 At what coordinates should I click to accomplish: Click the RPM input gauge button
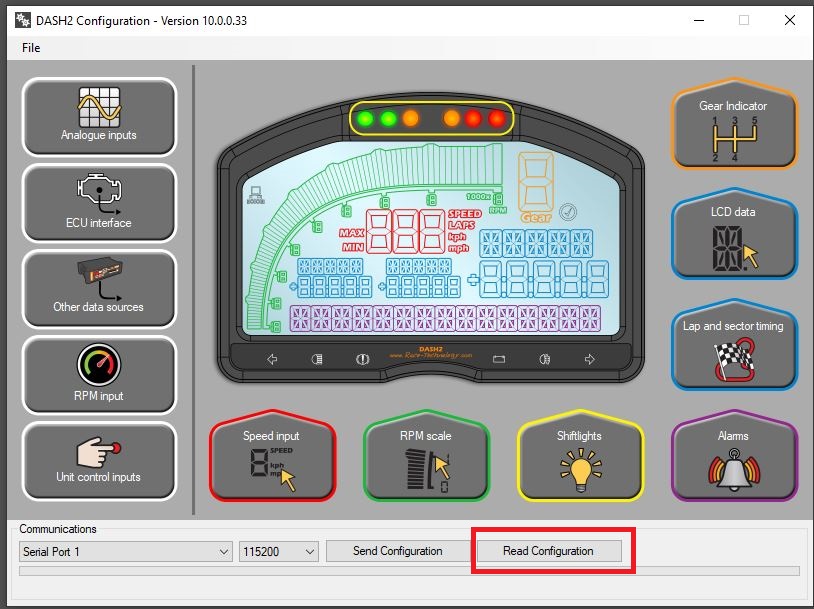(98, 375)
